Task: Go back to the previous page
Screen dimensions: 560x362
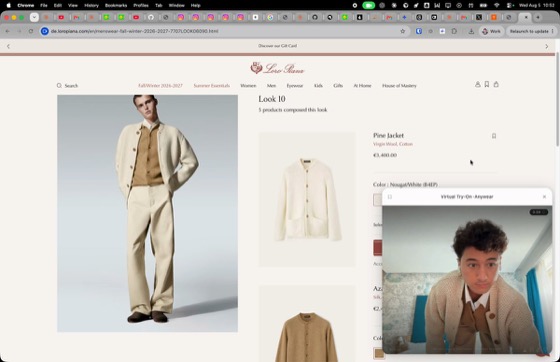Action: [8, 31]
